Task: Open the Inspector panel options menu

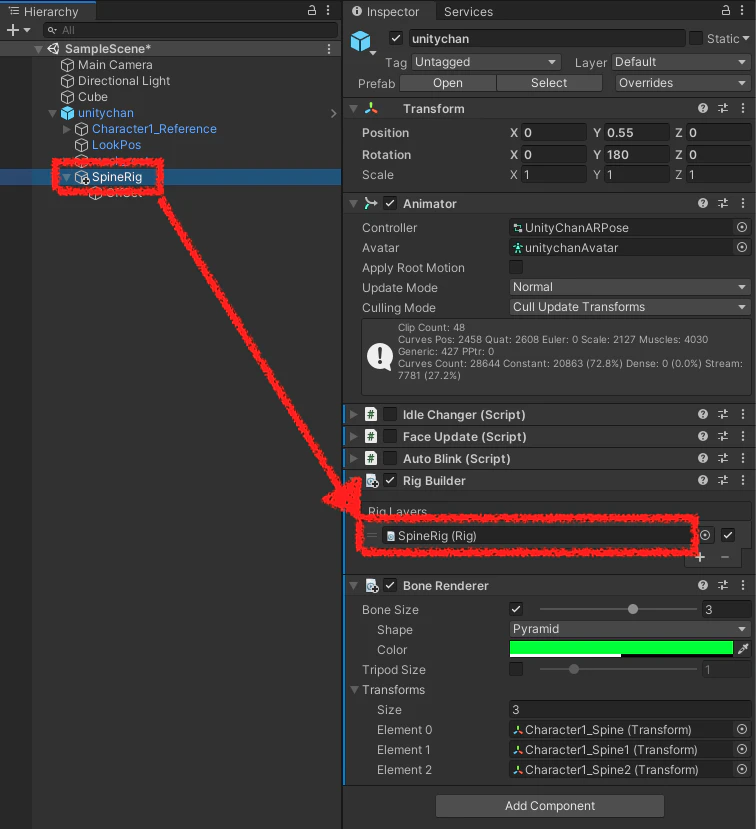Action: click(x=742, y=10)
